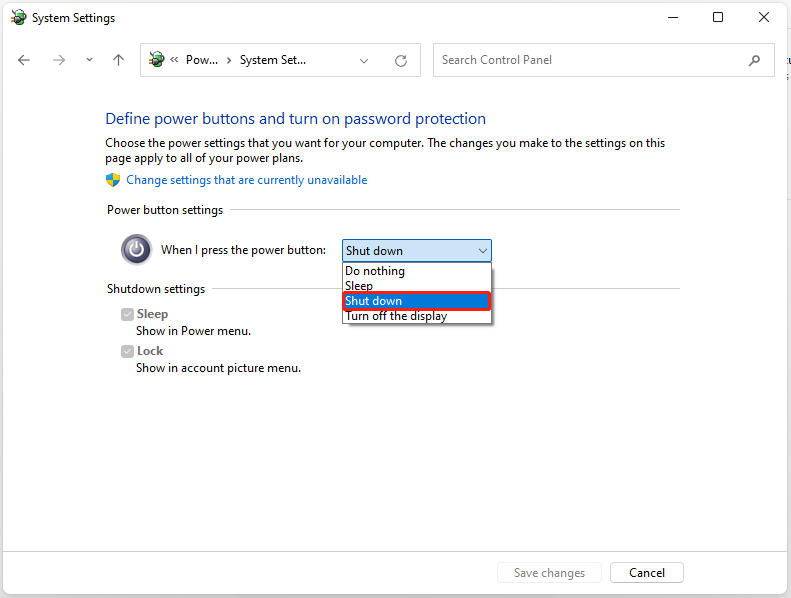
Task: Go up one level with the up arrow
Action: [118, 61]
